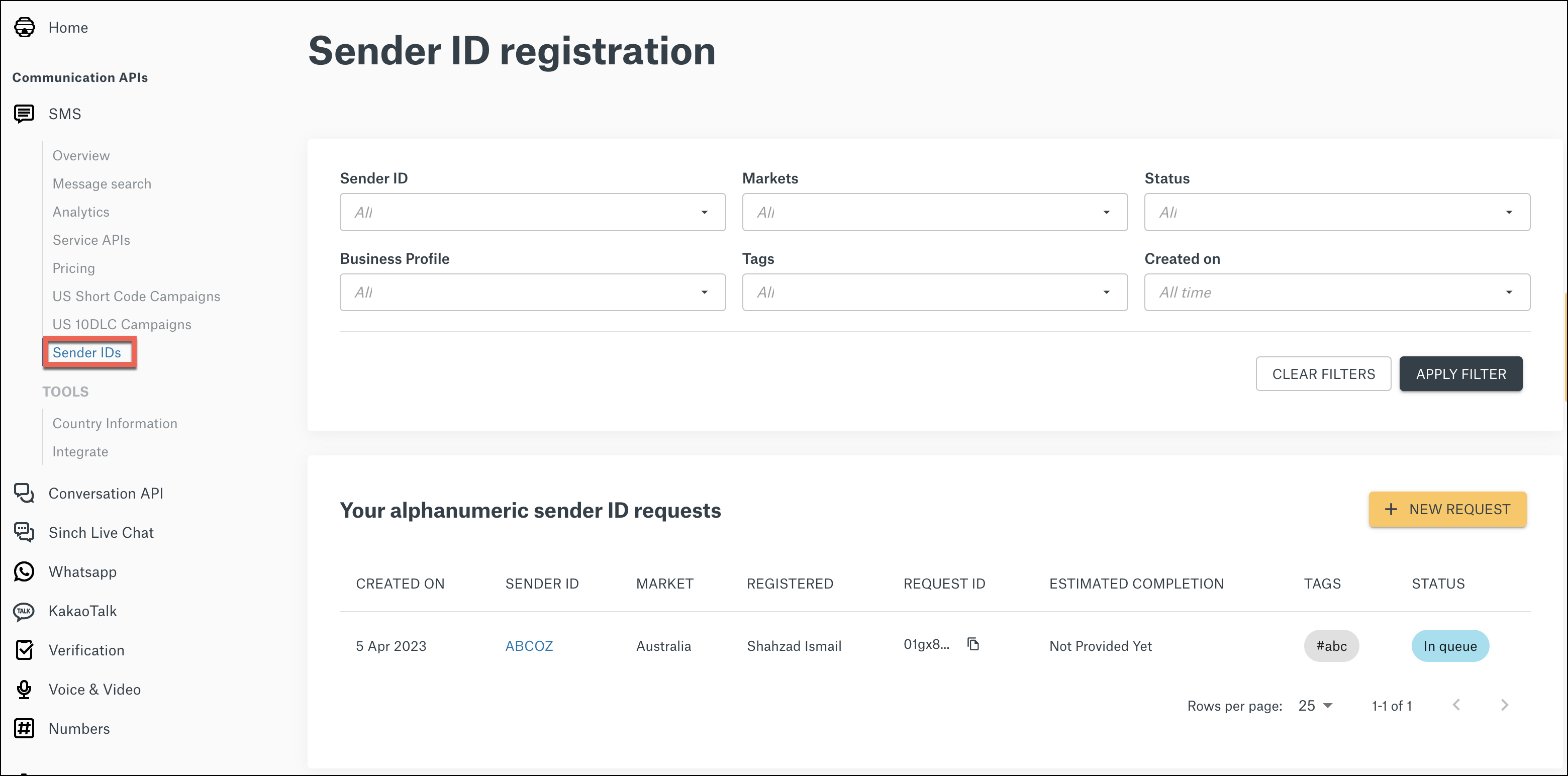Open Conversation API from the sidebar icon
1568x776 pixels.
tap(24, 493)
